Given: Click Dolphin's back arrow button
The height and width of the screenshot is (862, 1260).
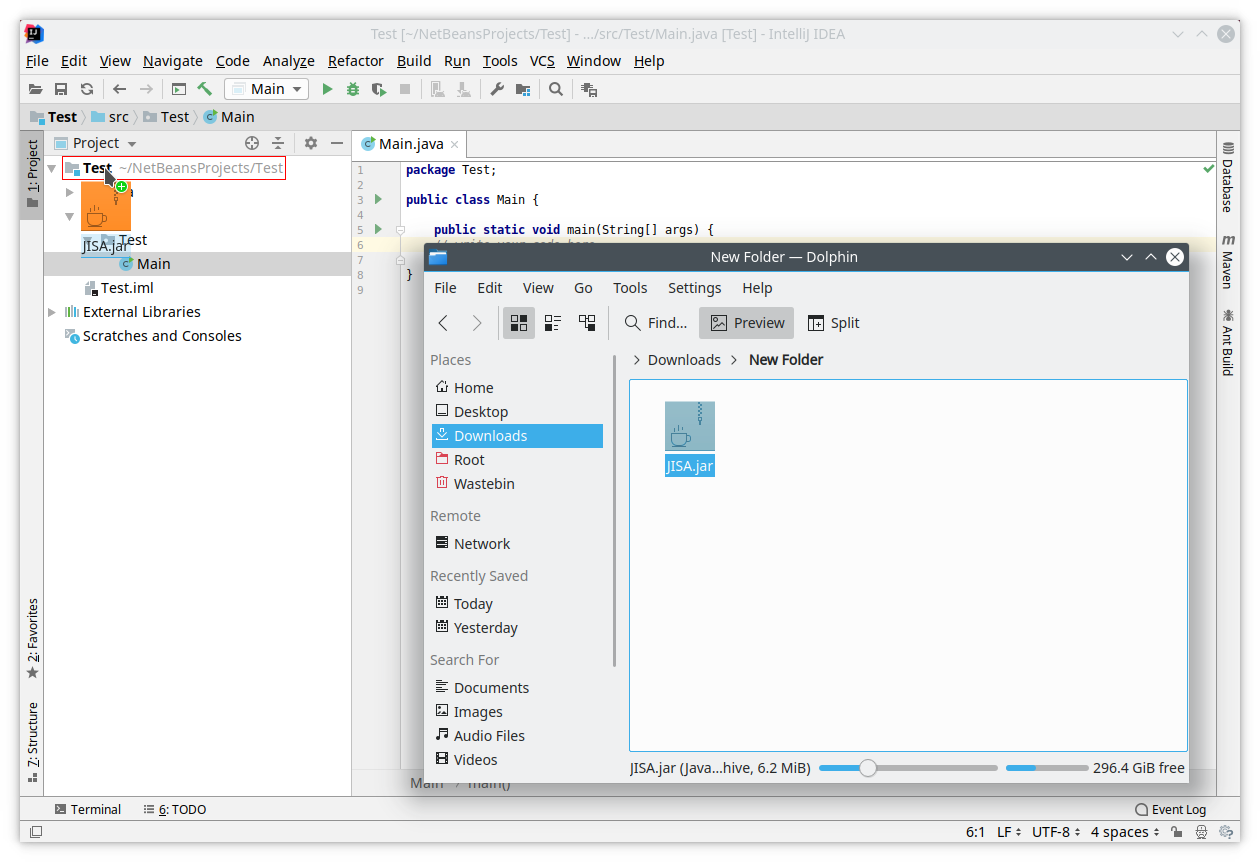Looking at the screenshot, I should [x=444, y=323].
